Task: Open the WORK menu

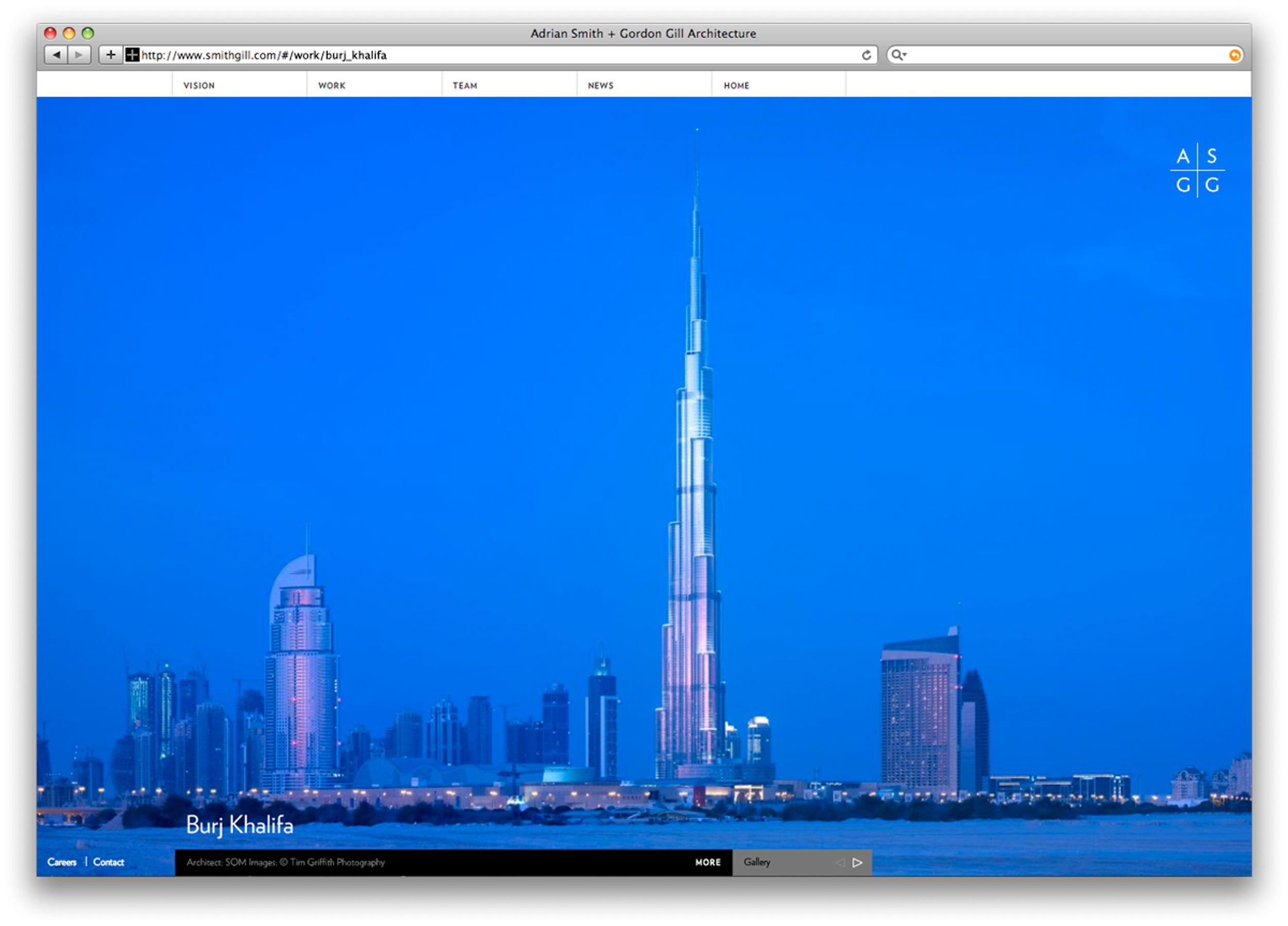Action: pyautogui.click(x=332, y=85)
